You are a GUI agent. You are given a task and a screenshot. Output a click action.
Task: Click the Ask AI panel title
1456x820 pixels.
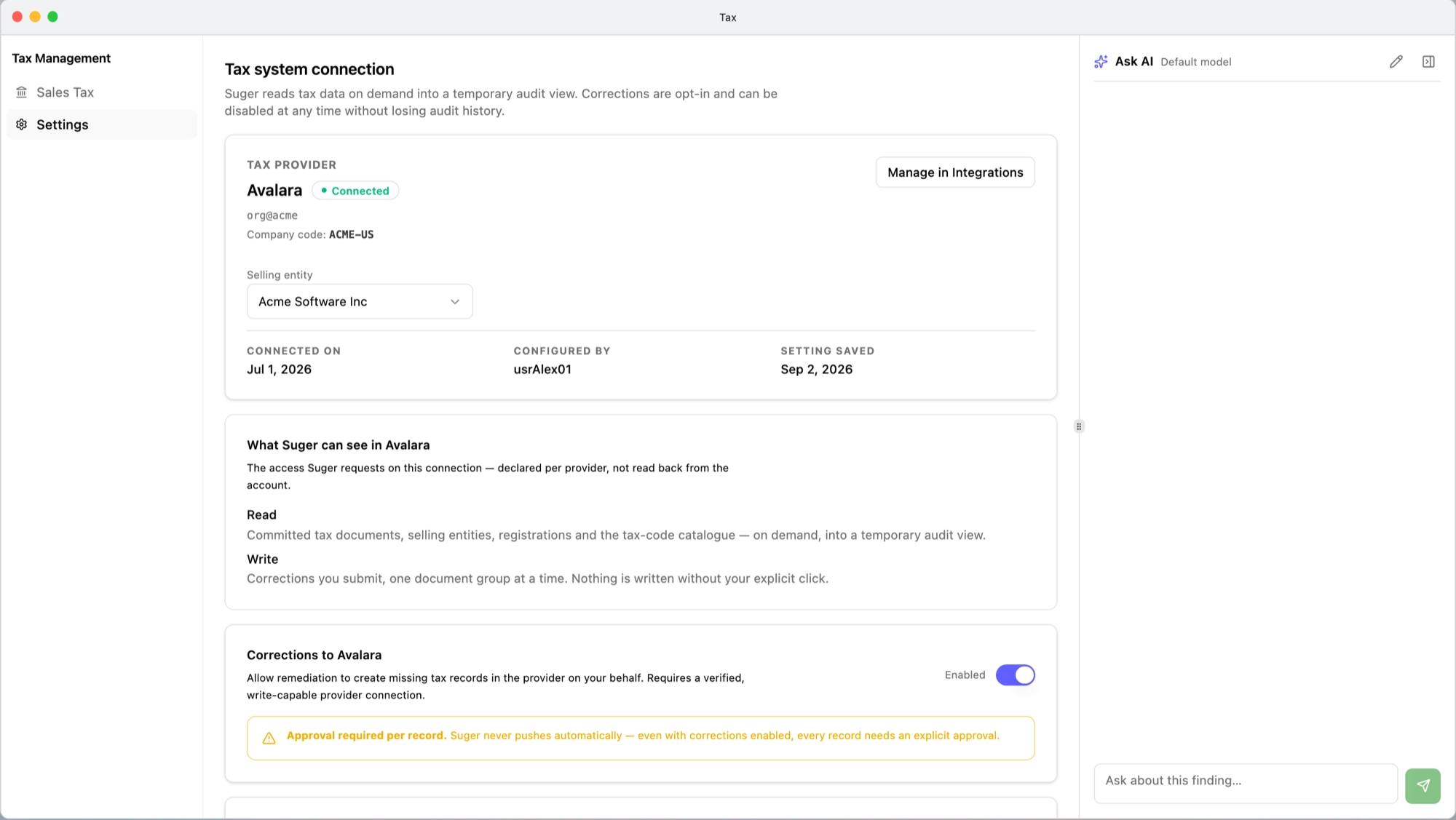[1133, 62]
